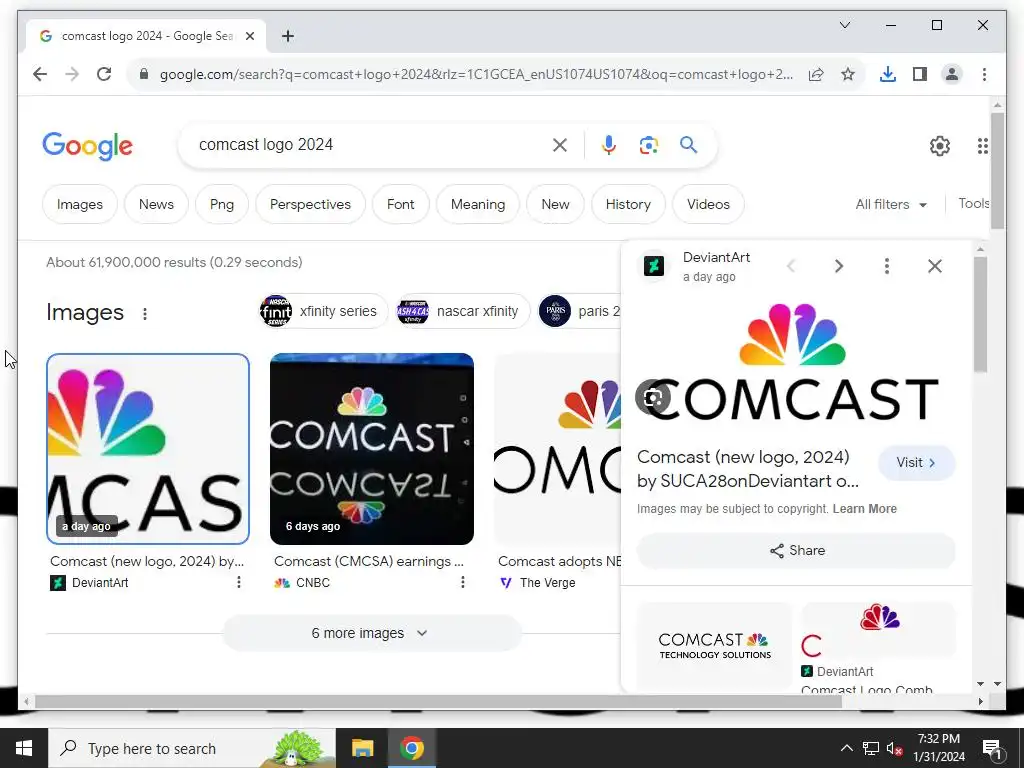This screenshot has height=768, width=1024.
Task: Select the nascar xfinity suggestion chip
Action: tap(462, 312)
